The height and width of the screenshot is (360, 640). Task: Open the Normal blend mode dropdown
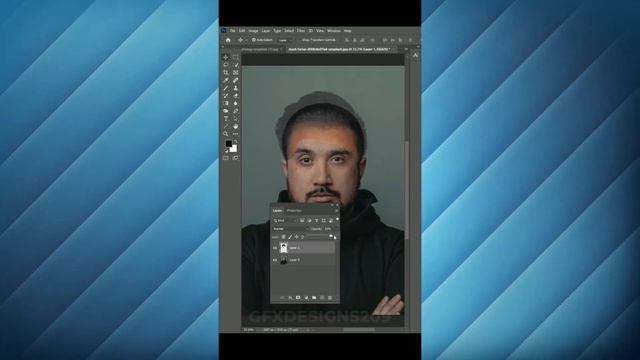coord(291,229)
